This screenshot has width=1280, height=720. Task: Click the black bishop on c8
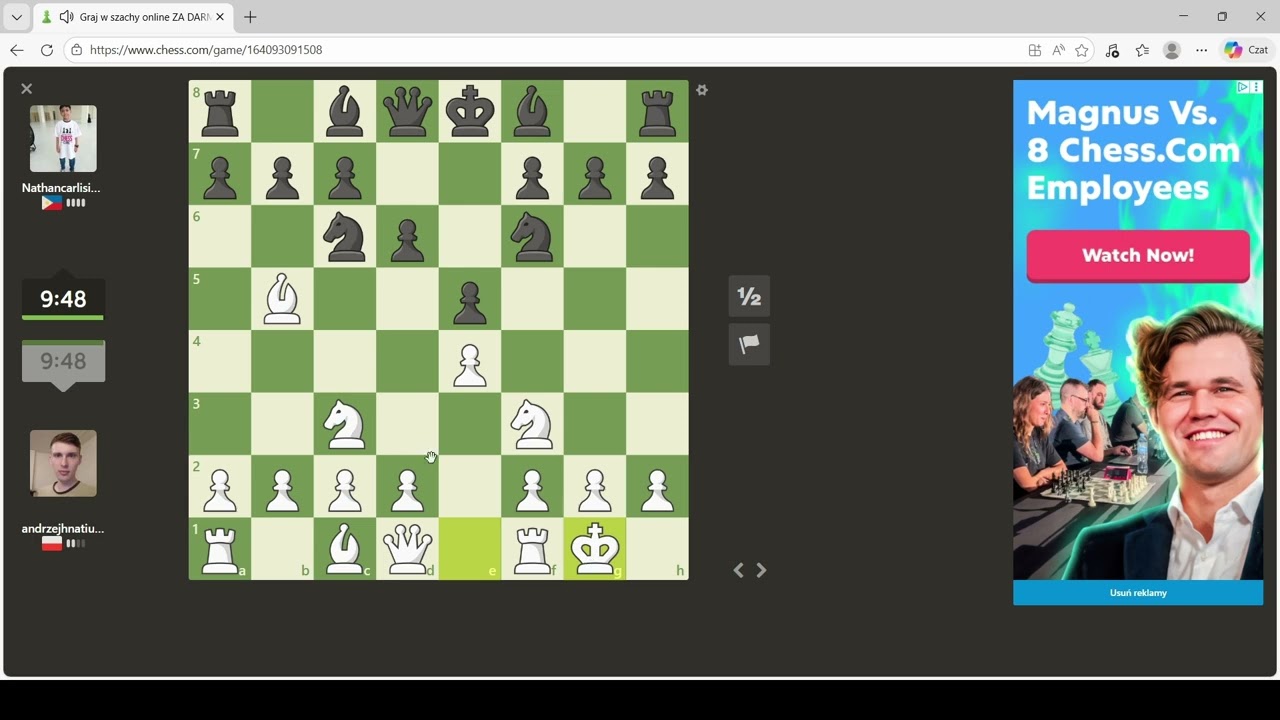[345, 111]
